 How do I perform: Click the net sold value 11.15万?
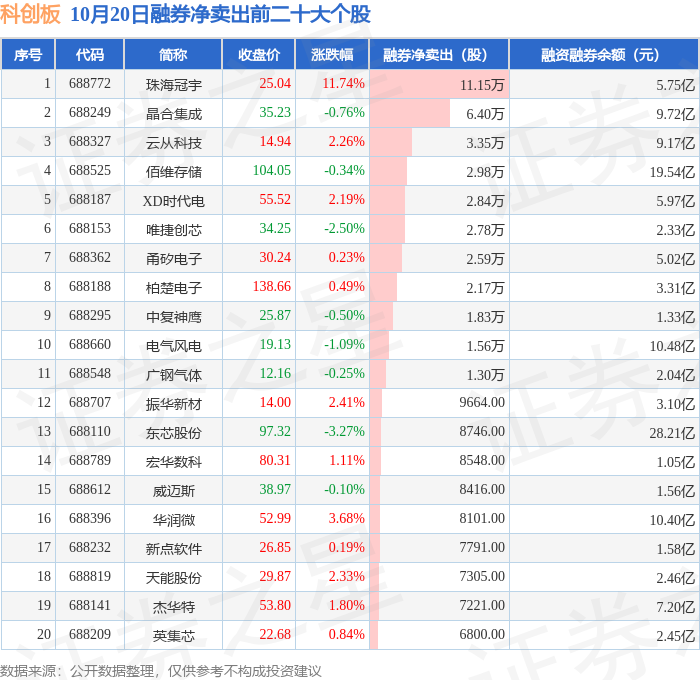(x=482, y=85)
